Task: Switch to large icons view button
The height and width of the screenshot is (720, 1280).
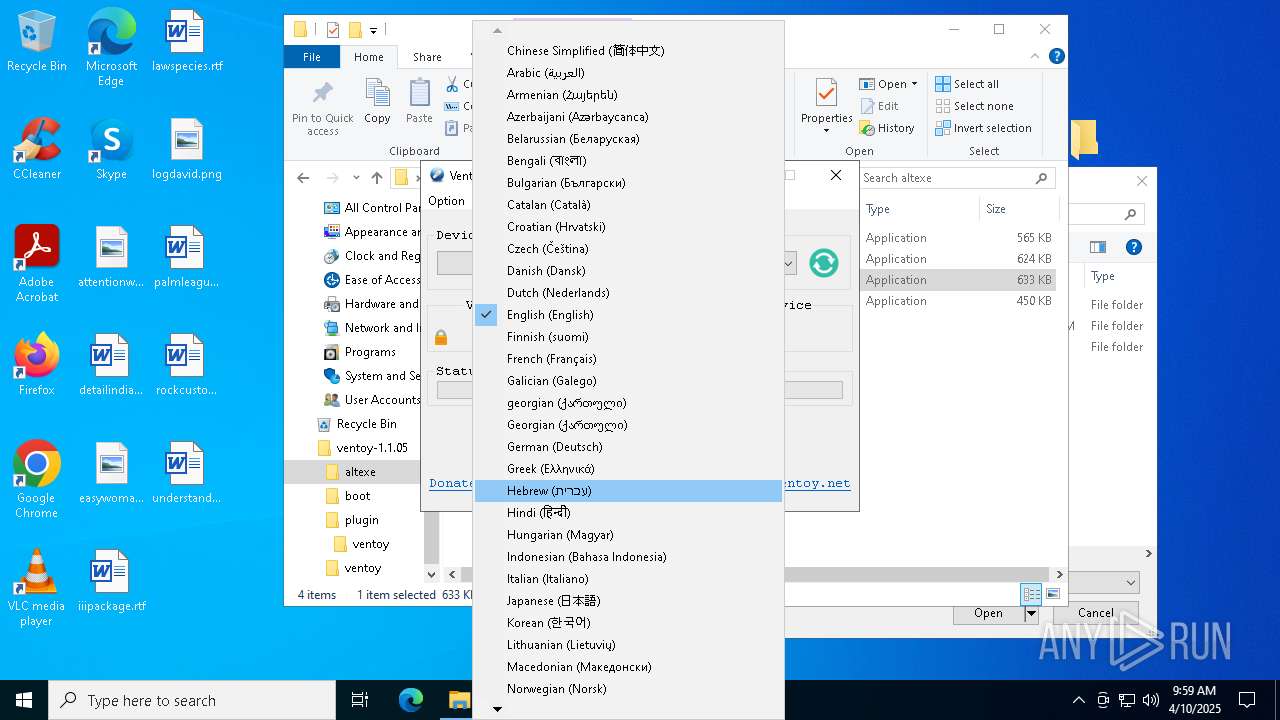Action: point(1052,594)
